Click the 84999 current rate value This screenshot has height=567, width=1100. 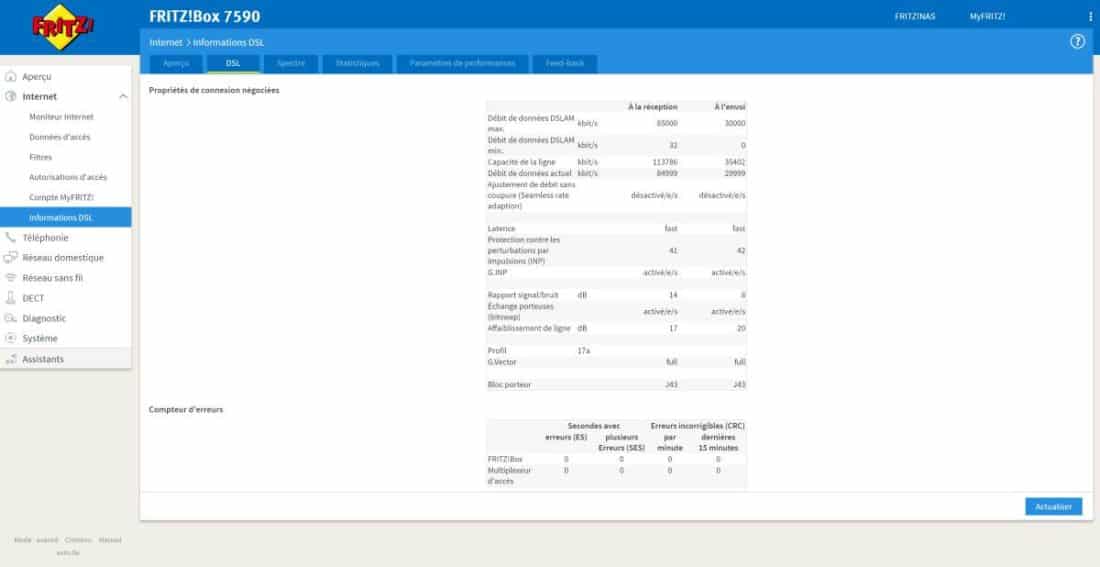pos(666,173)
